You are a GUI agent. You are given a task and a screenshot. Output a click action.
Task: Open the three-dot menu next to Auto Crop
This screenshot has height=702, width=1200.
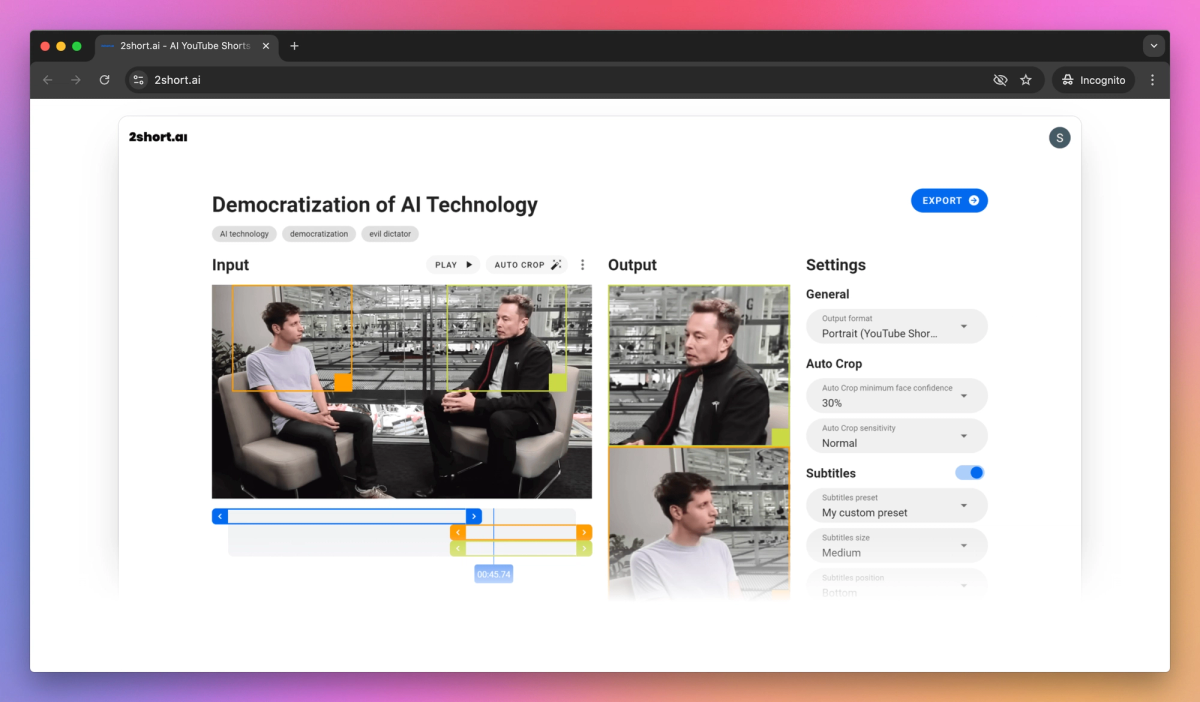pyautogui.click(x=583, y=265)
